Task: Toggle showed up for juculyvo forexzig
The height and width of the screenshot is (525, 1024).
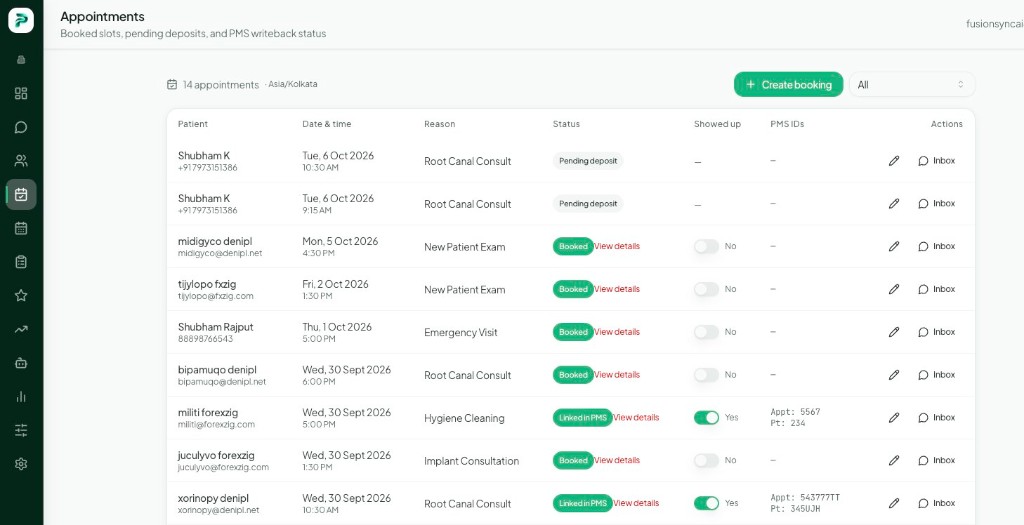Action: pos(706,460)
